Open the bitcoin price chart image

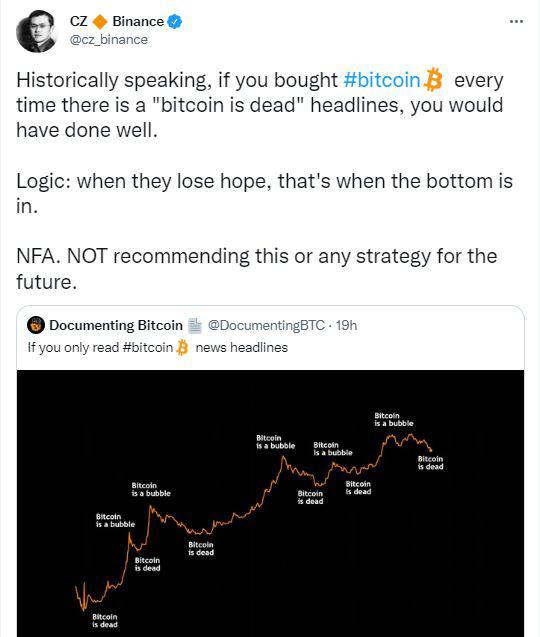(x=270, y=503)
